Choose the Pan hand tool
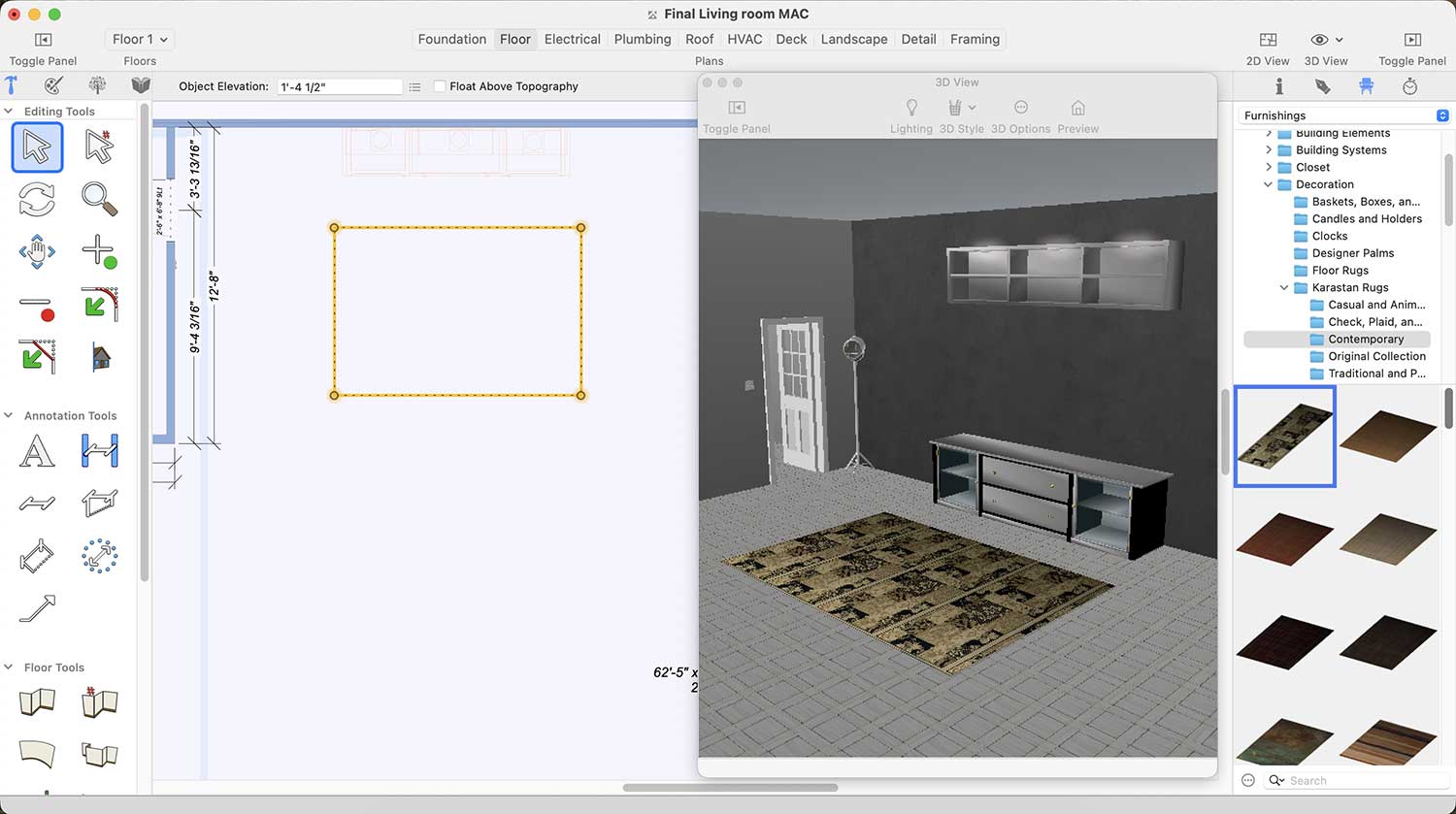1456x814 pixels. coord(38,252)
